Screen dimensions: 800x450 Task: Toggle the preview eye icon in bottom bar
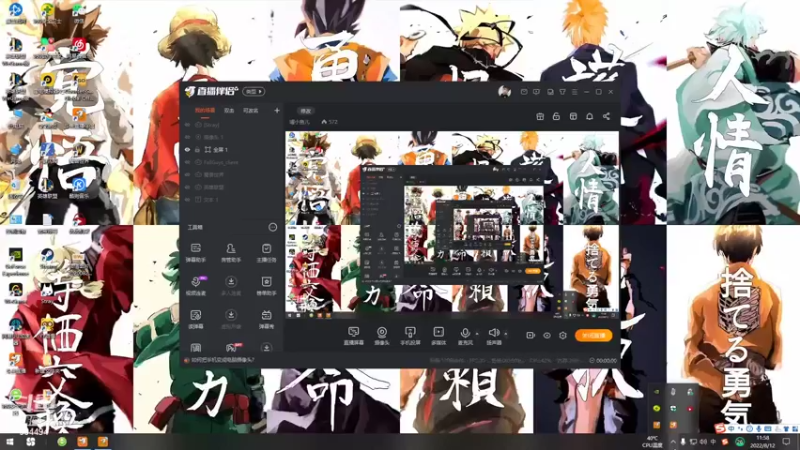click(546, 335)
